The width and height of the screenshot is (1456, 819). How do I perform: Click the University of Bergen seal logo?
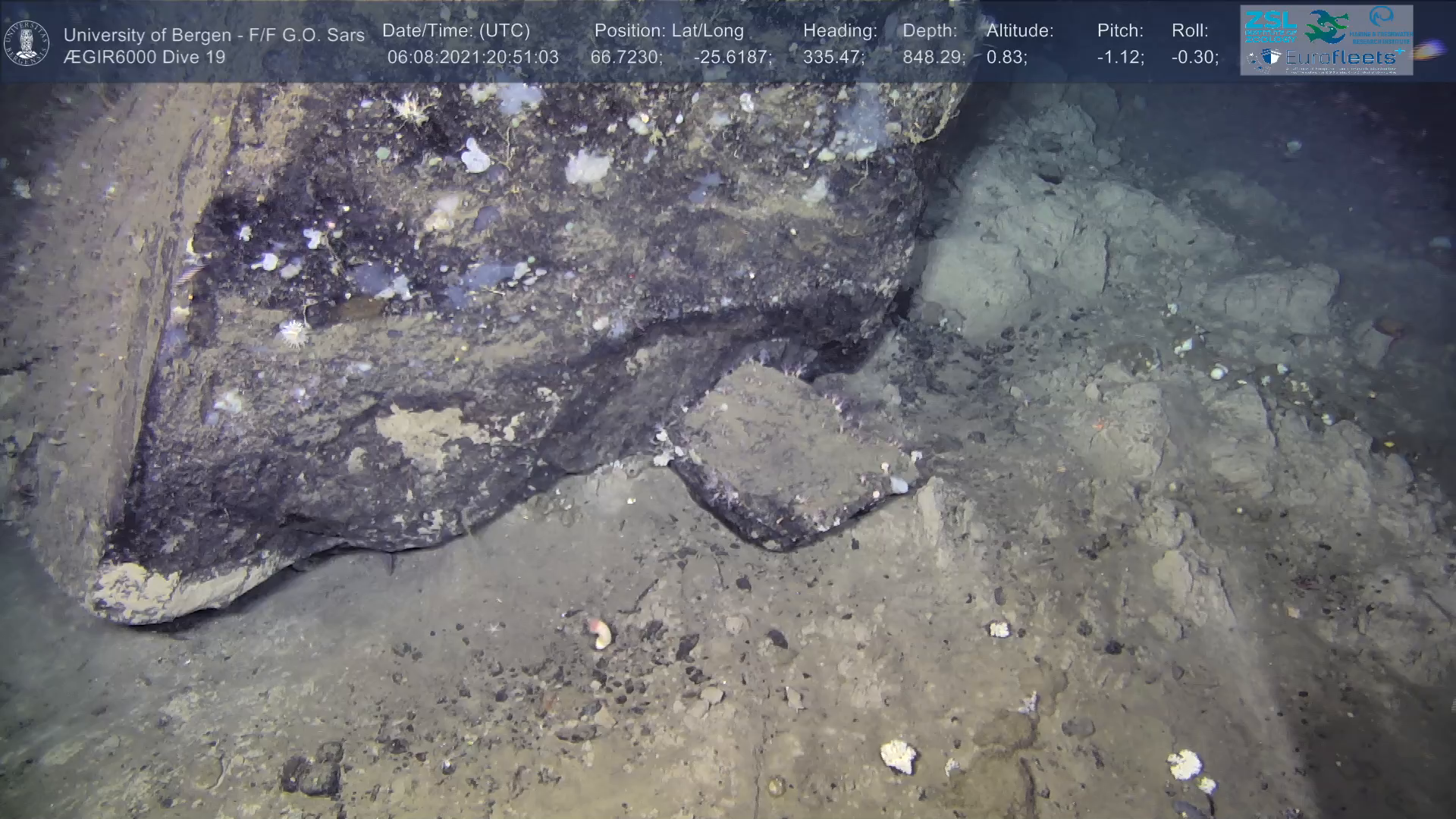27,42
